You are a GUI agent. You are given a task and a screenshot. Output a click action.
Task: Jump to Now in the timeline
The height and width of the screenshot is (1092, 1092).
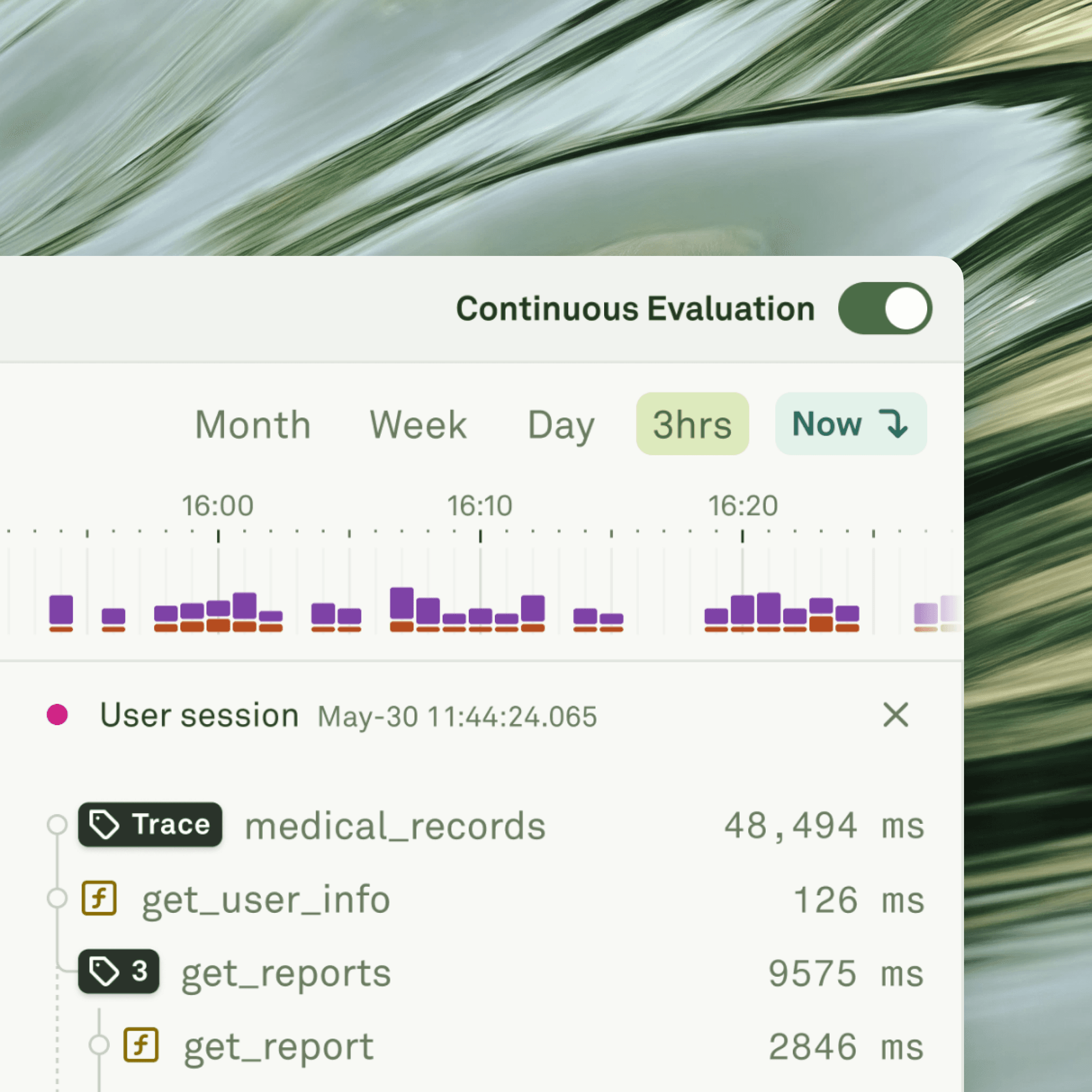click(850, 424)
